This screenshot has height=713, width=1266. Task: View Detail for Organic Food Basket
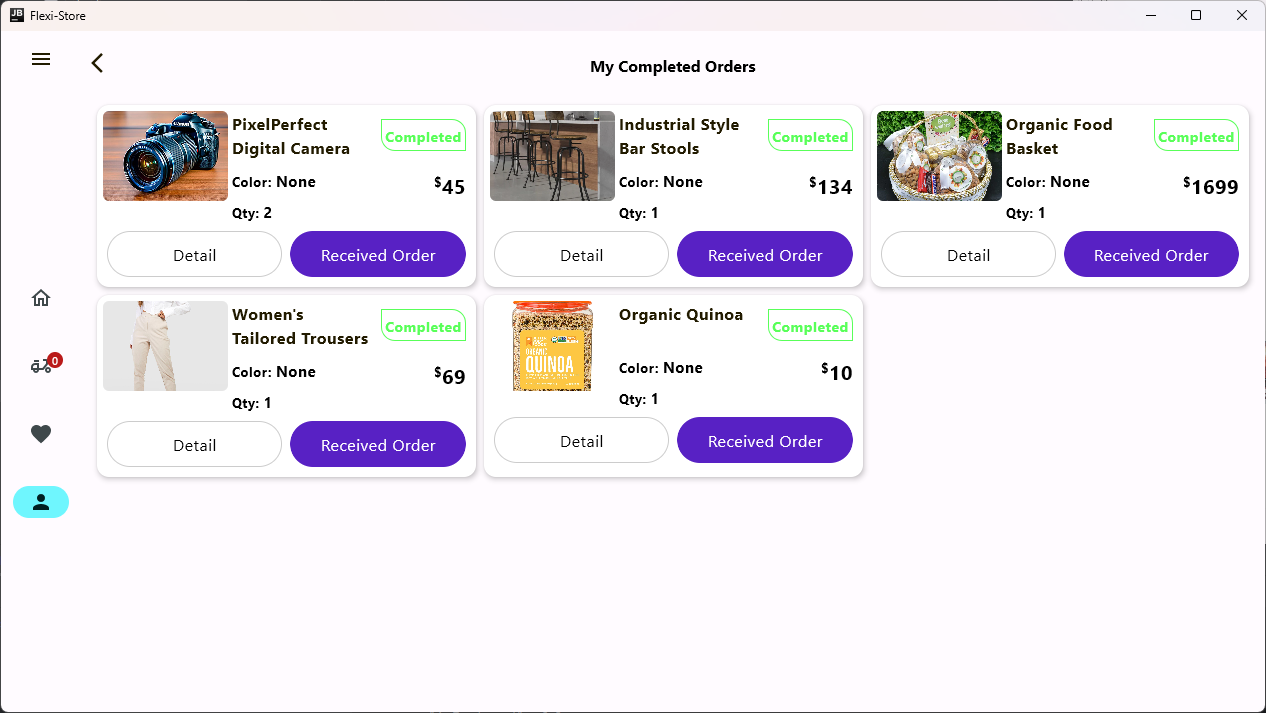pyautogui.click(x=968, y=255)
